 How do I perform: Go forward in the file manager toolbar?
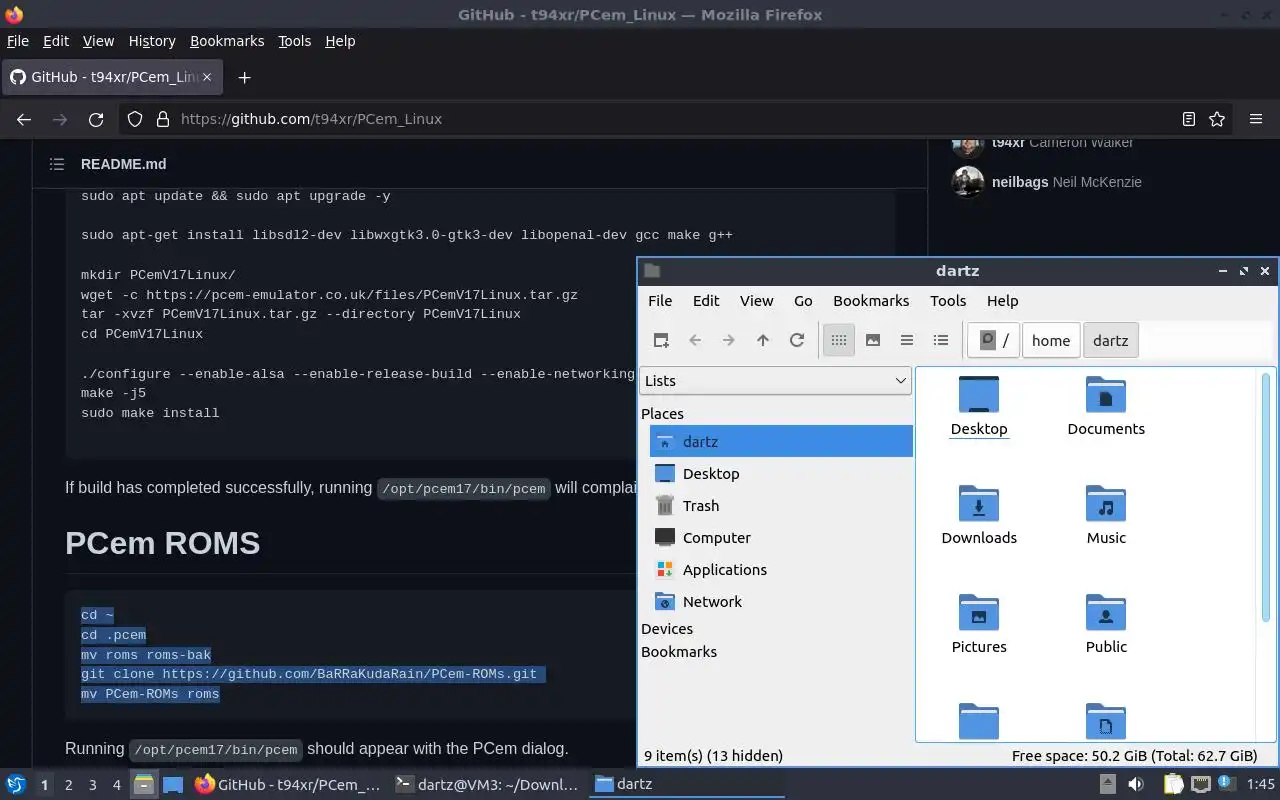tap(729, 340)
